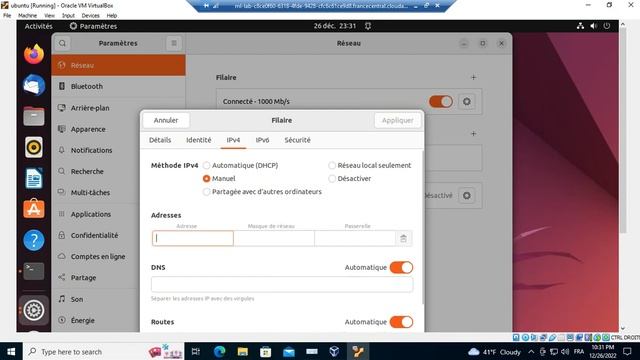The width and height of the screenshot is (640, 360).
Task: Click the second plus icon below Filaire section
Action: 473,133
